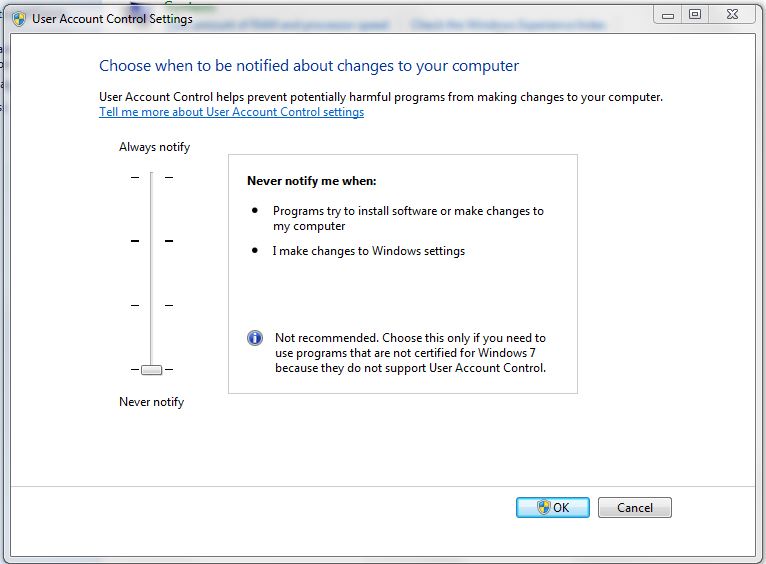This screenshot has height=564, width=766.
Task: Minimize the User Account Control Settings window
Action: [x=668, y=15]
